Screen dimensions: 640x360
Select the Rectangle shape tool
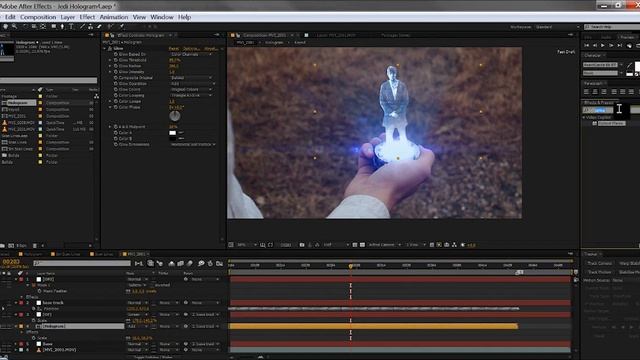(x=53, y=27)
